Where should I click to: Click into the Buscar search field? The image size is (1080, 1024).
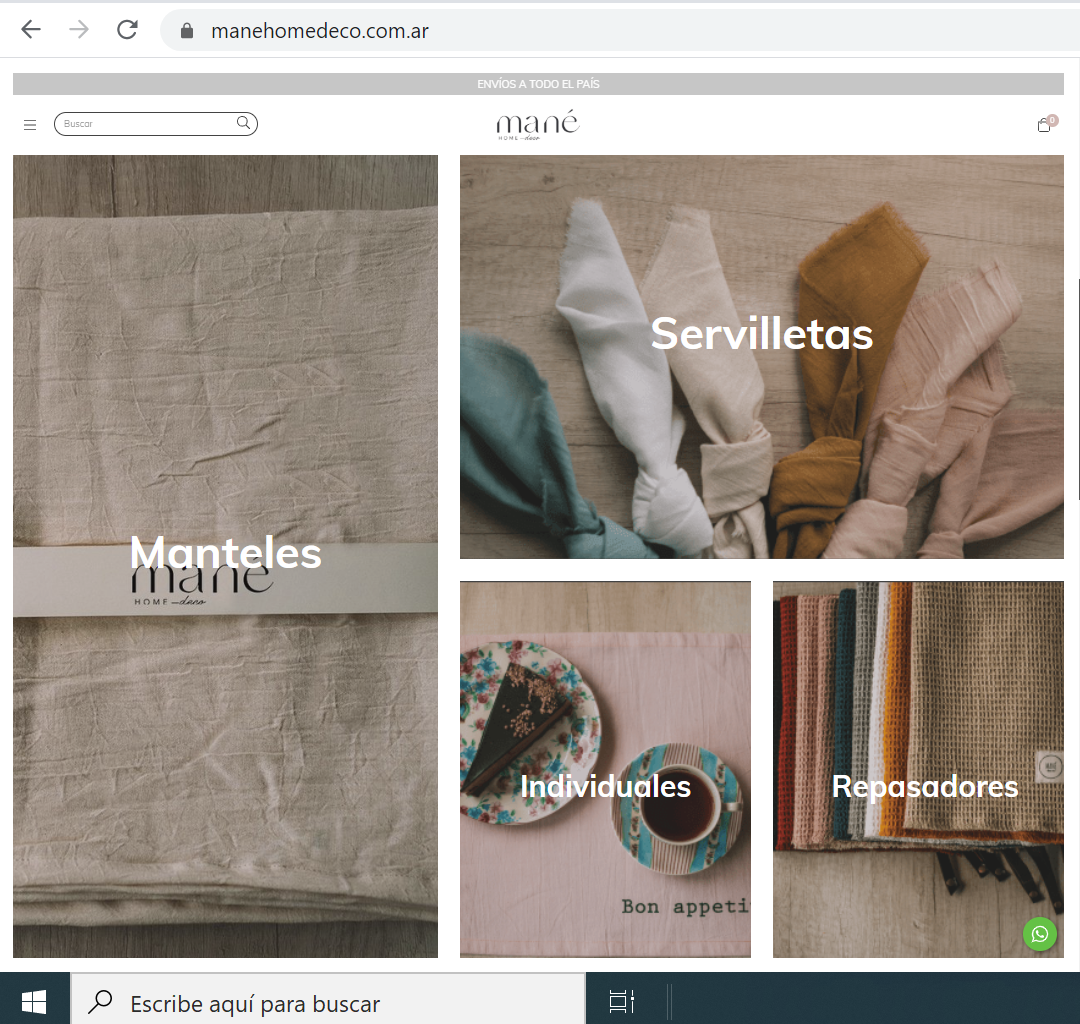click(145, 124)
